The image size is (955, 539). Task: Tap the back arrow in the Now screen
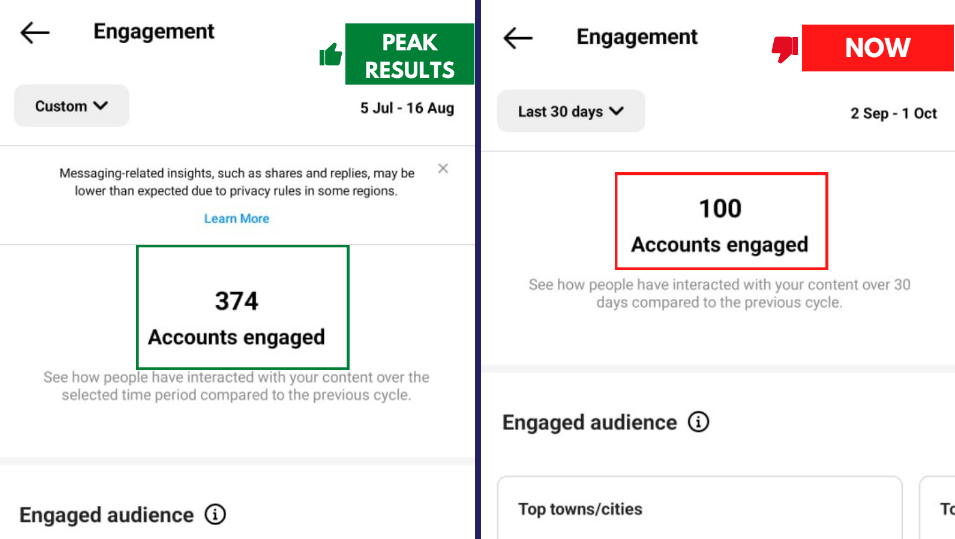tap(518, 38)
